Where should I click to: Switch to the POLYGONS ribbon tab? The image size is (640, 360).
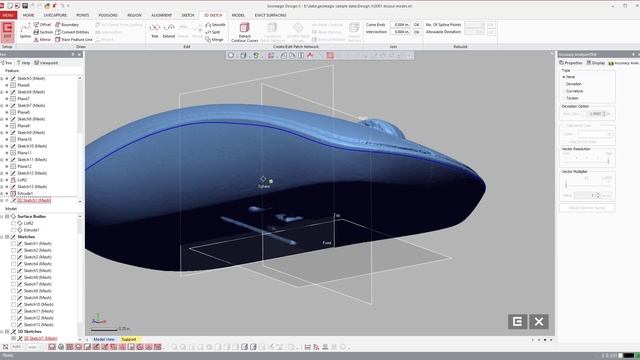[108, 15]
